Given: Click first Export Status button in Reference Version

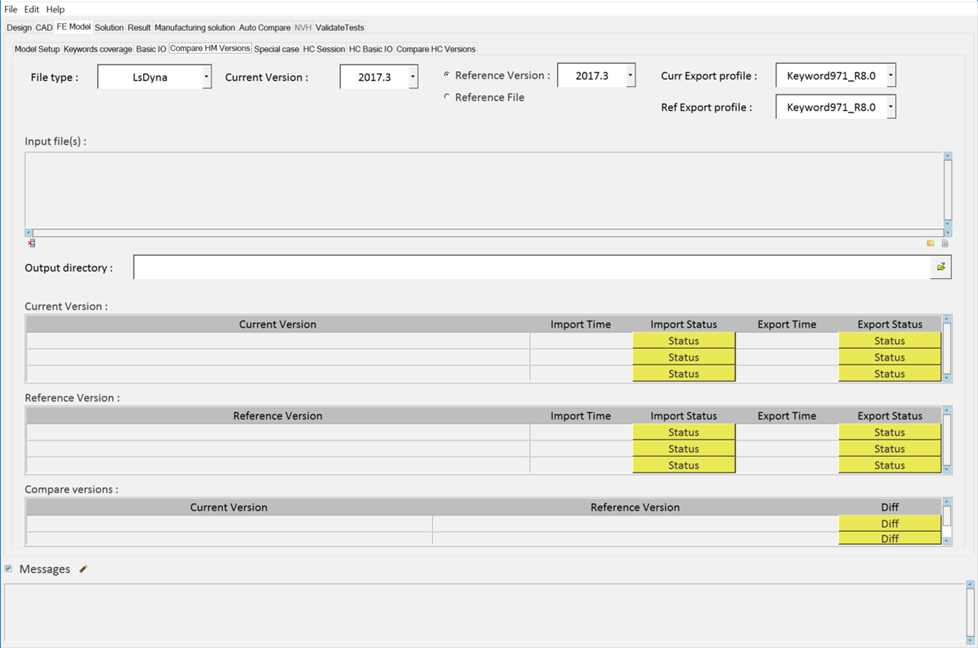Looking at the screenshot, I should [x=889, y=433].
